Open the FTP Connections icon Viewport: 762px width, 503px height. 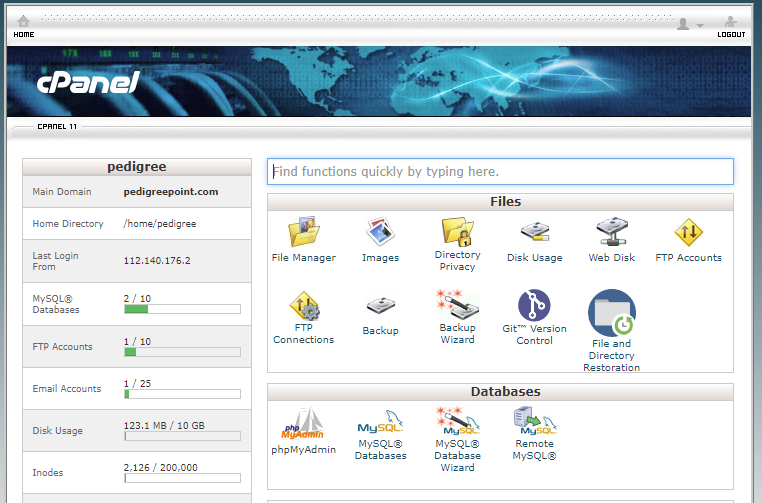point(304,305)
